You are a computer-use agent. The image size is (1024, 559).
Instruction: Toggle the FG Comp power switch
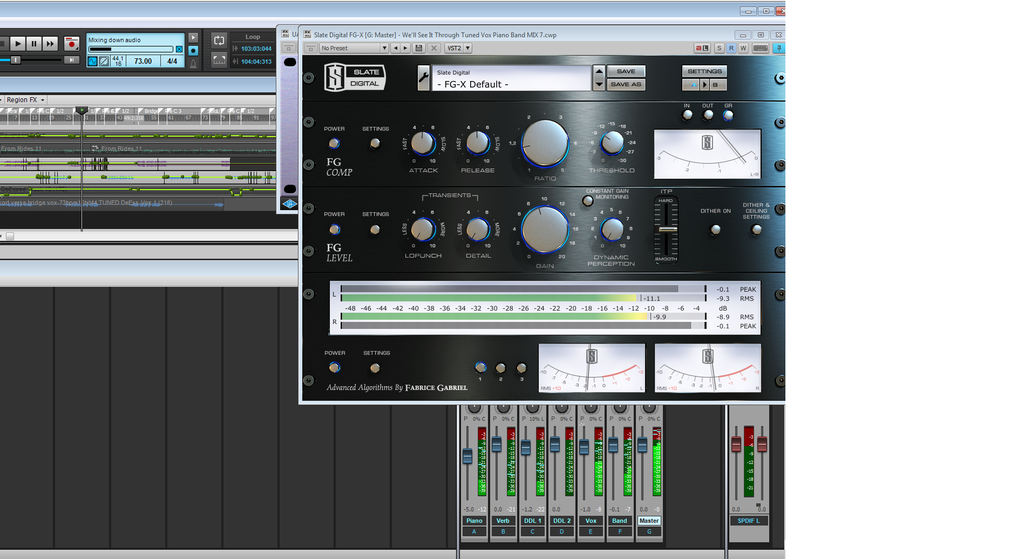point(334,143)
